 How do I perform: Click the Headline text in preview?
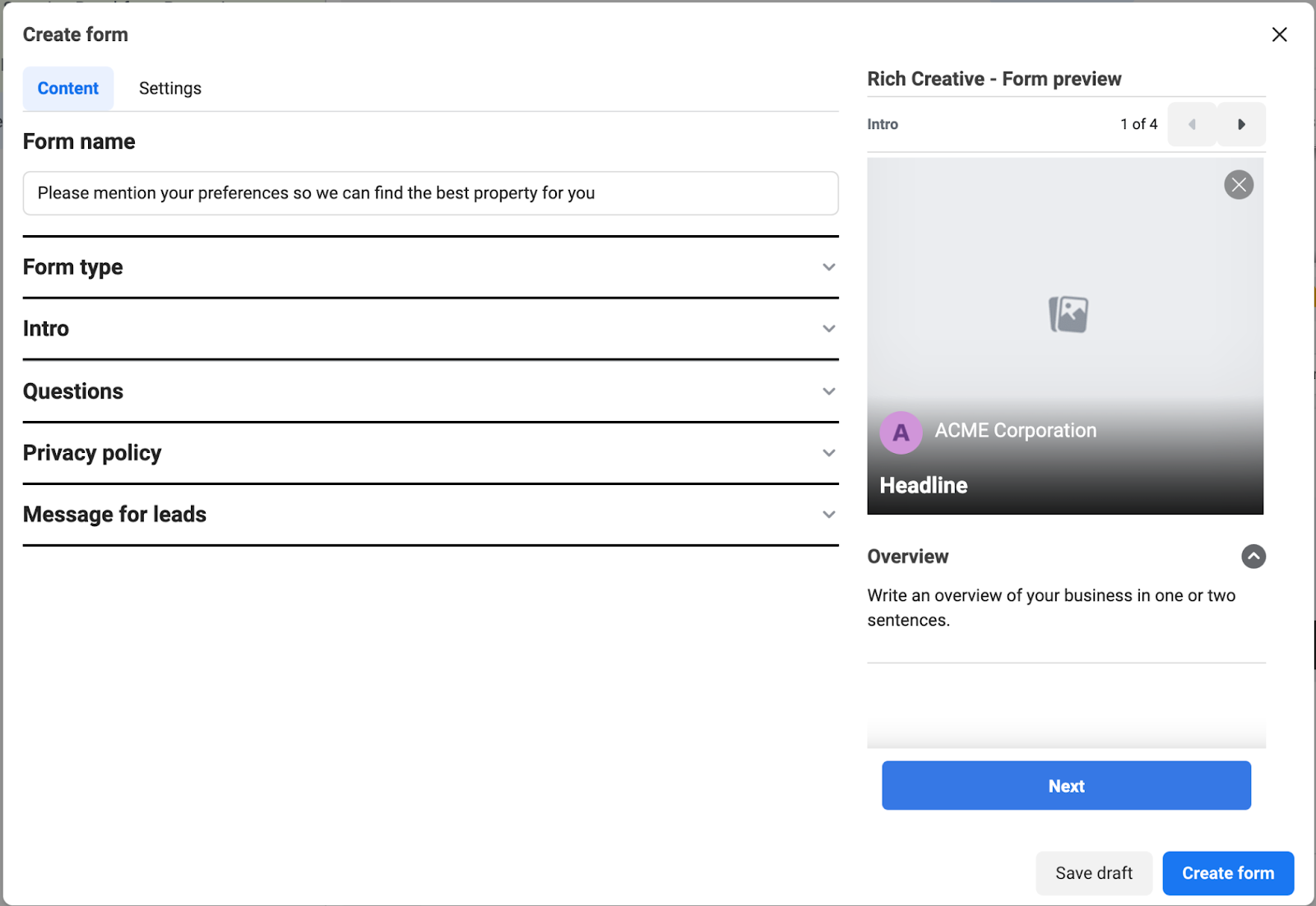pos(923,486)
